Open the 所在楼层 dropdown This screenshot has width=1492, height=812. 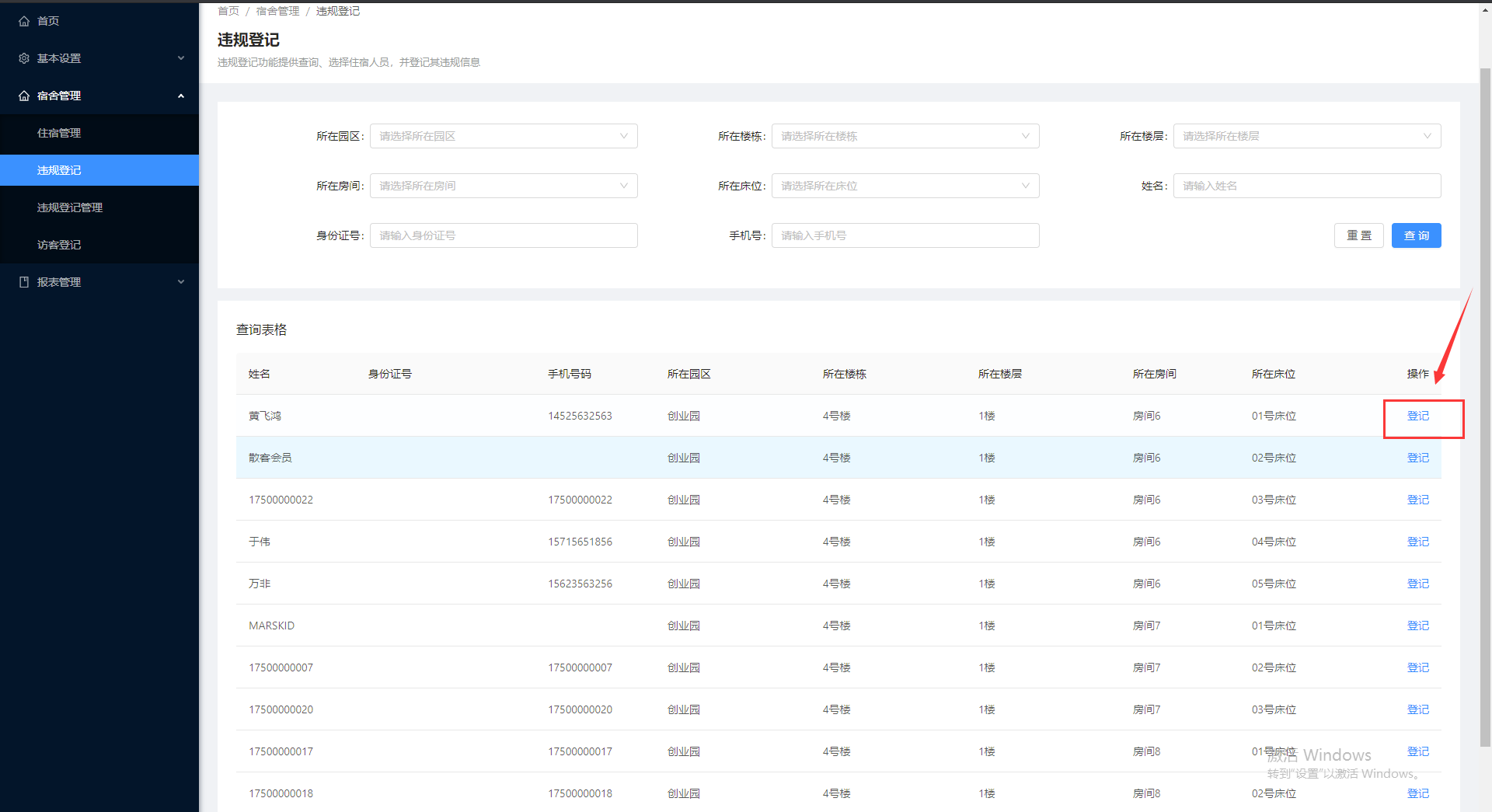click(1307, 136)
